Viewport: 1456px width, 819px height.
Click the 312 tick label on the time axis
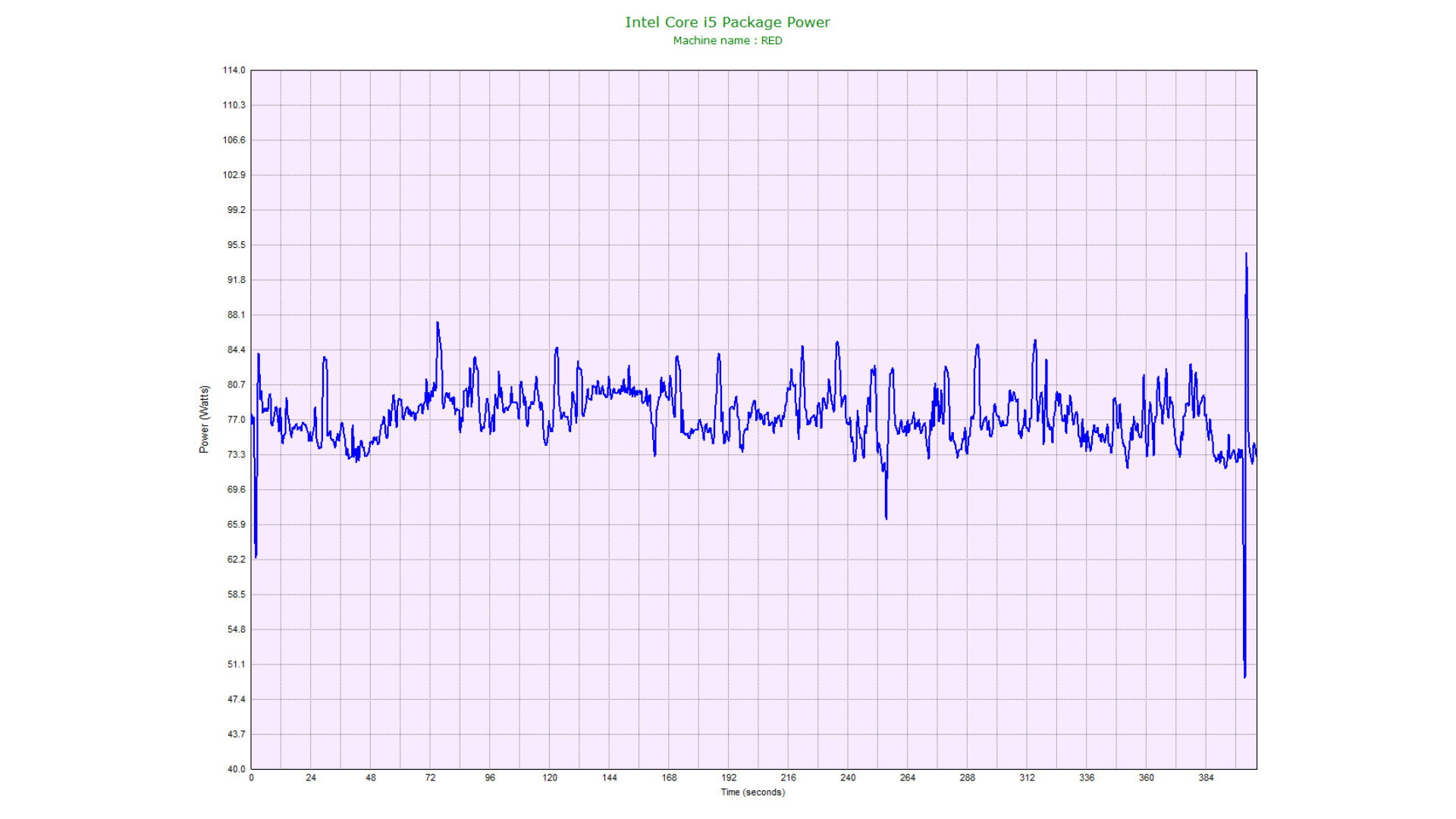click(x=1027, y=778)
